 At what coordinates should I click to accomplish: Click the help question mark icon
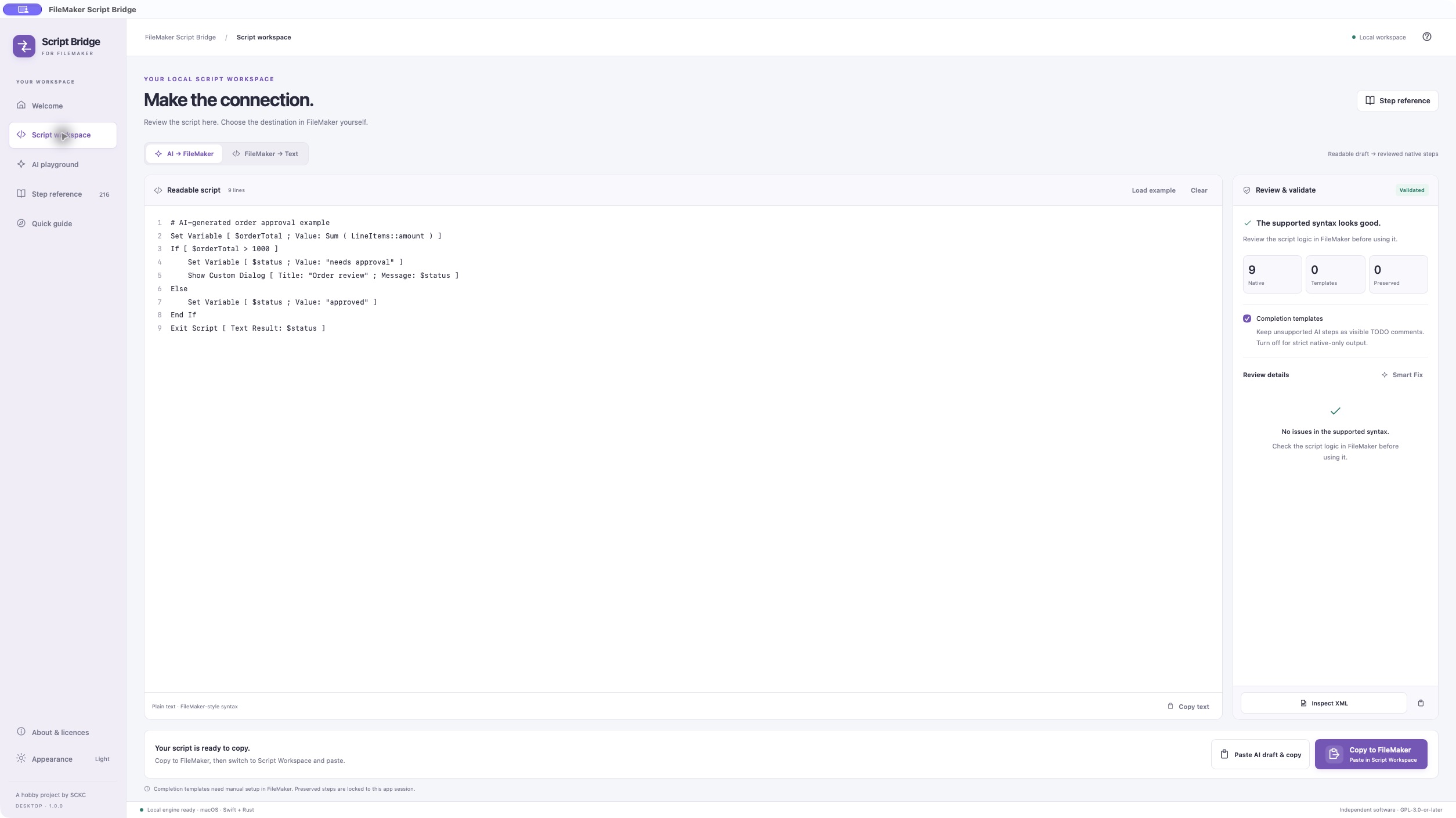(1426, 37)
